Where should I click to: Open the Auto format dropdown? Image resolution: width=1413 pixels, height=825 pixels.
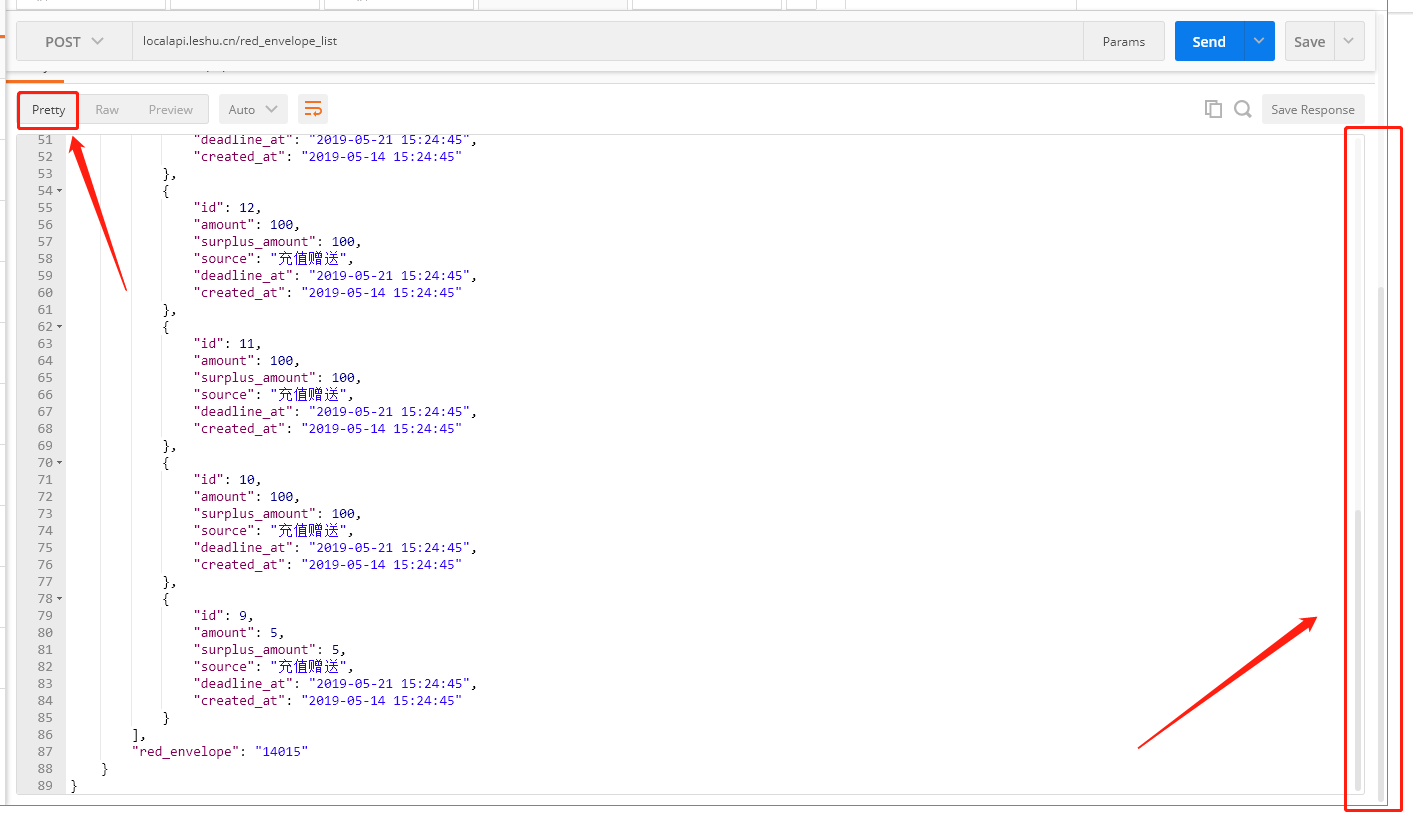click(x=253, y=108)
